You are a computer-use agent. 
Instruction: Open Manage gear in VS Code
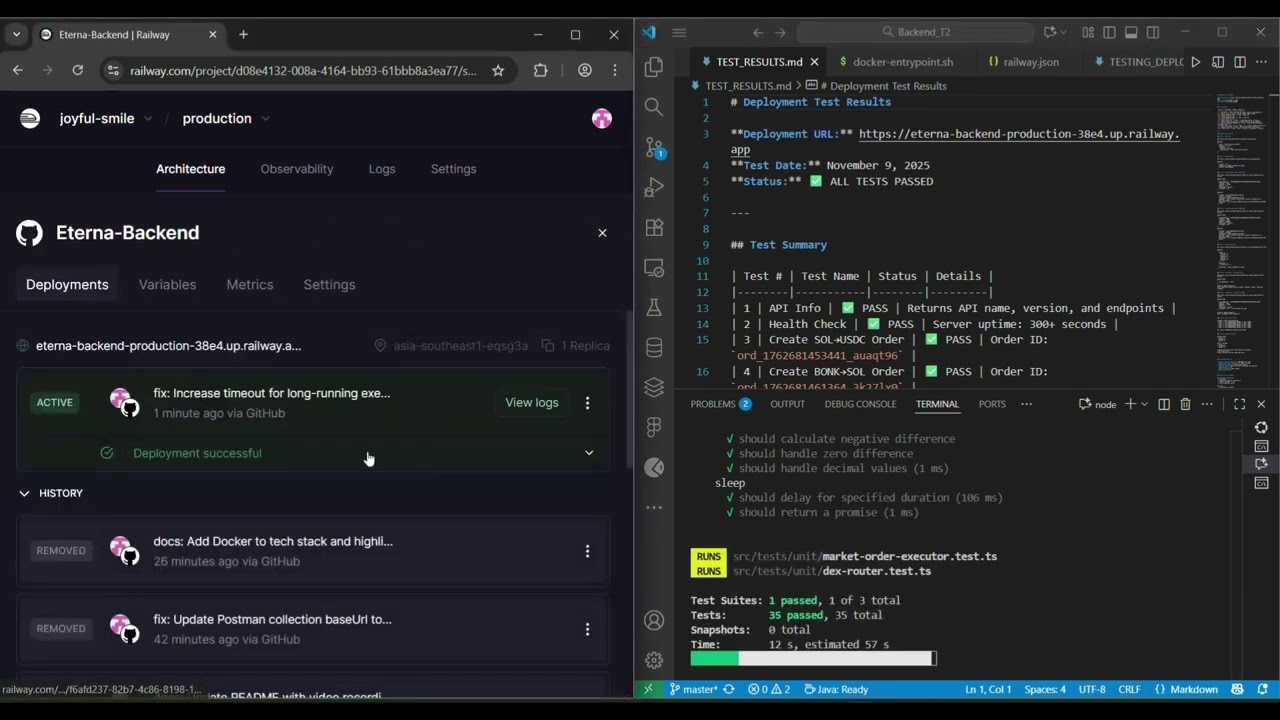654,660
